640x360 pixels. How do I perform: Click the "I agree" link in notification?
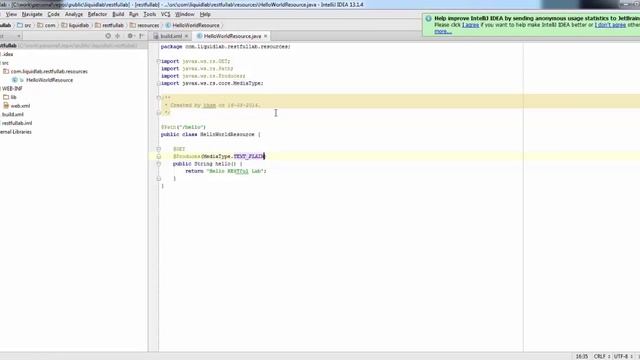[x=470, y=25]
